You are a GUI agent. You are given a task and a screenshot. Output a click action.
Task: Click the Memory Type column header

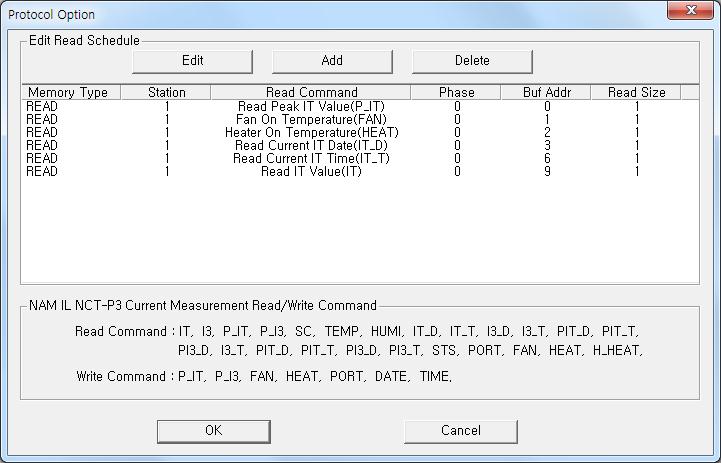[68, 92]
